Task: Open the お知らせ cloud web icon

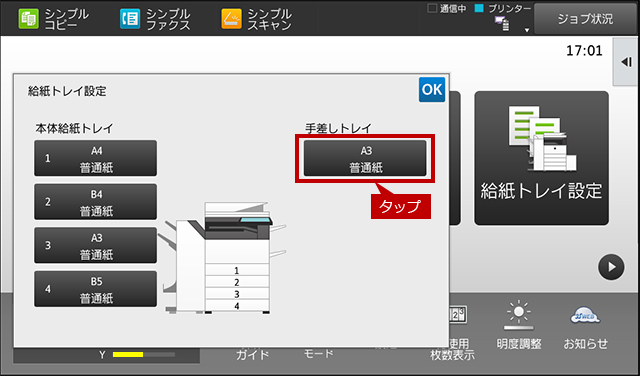Action: point(585,316)
